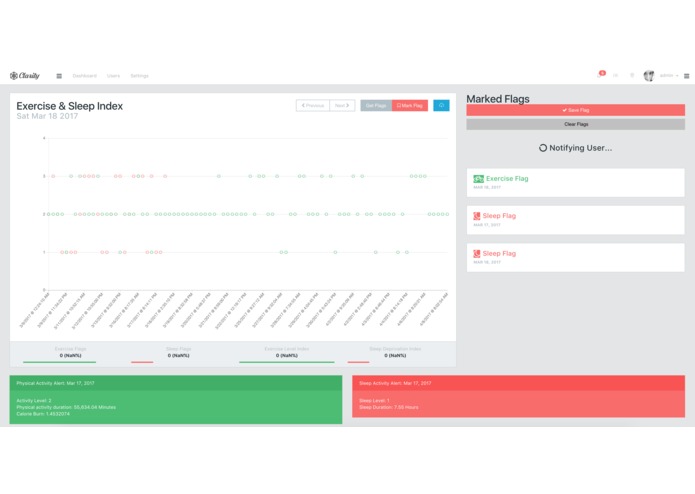Click the Sleep Activity Alert header
Viewport: 695px width, 494px height.
(x=518, y=383)
